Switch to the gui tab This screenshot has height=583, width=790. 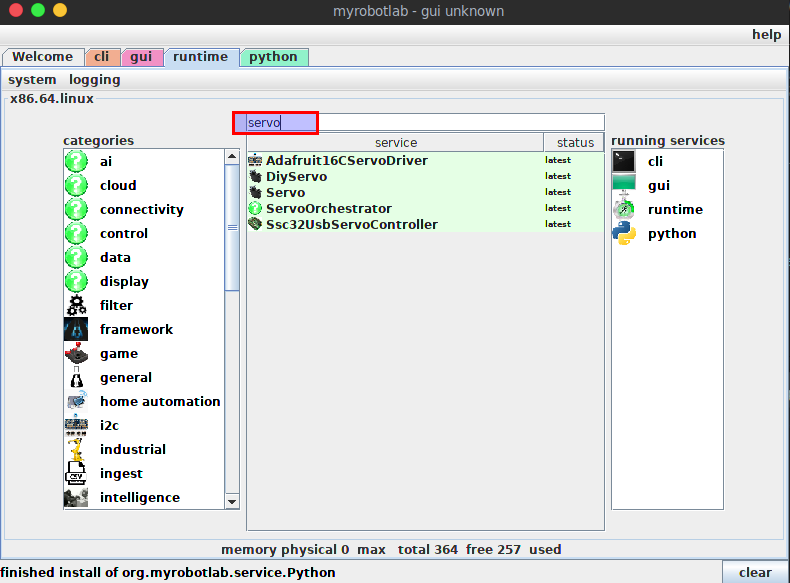pyautogui.click(x=142, y=57)
